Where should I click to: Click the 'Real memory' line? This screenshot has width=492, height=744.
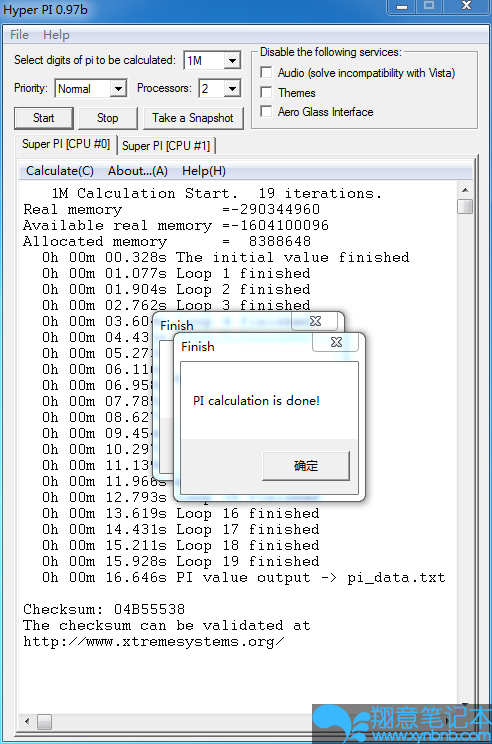pyautogui.click(x=171, y=210)
